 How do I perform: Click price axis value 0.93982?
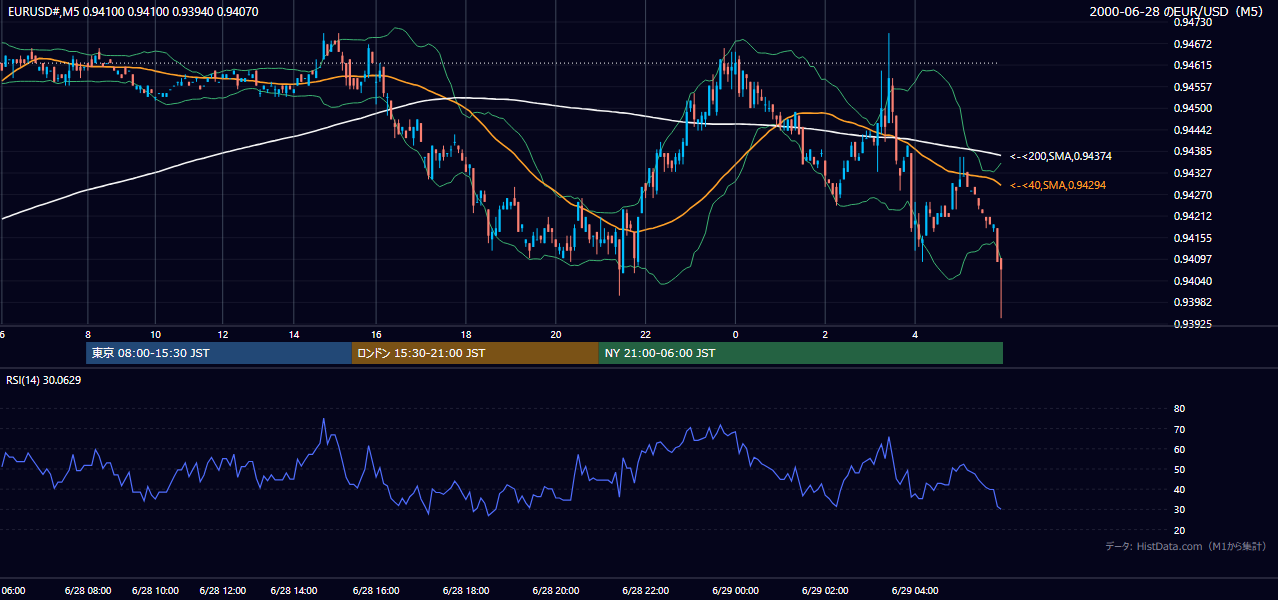click(x=1192, y=303)
